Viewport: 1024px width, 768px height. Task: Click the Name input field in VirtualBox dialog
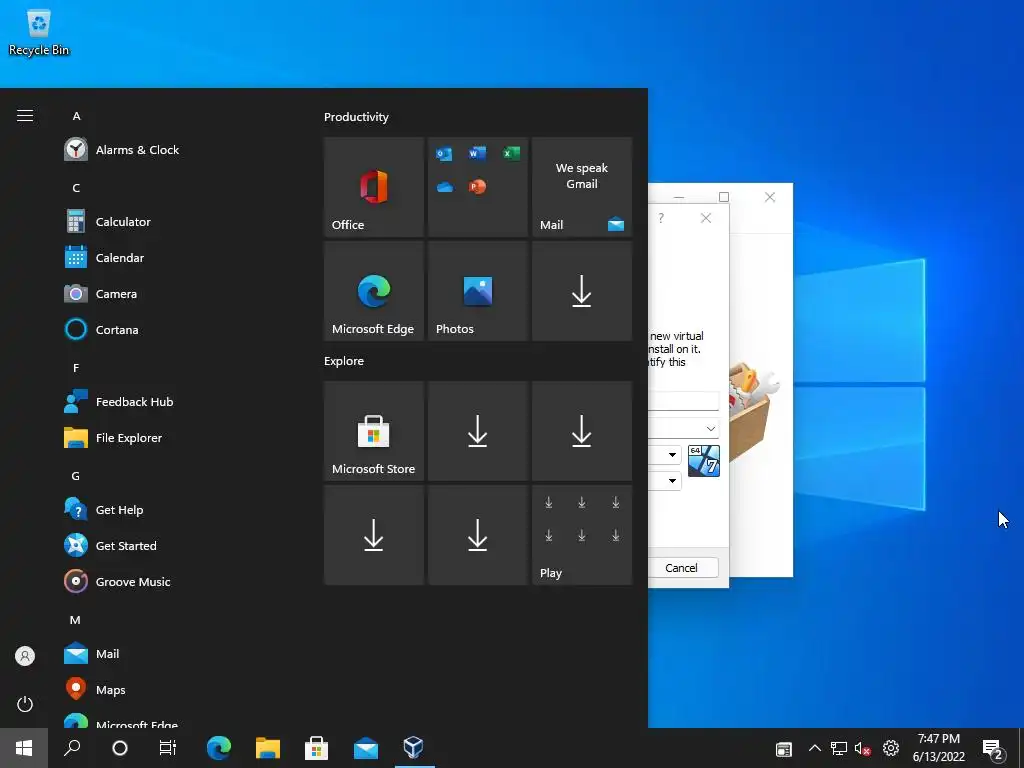point(684,401)
